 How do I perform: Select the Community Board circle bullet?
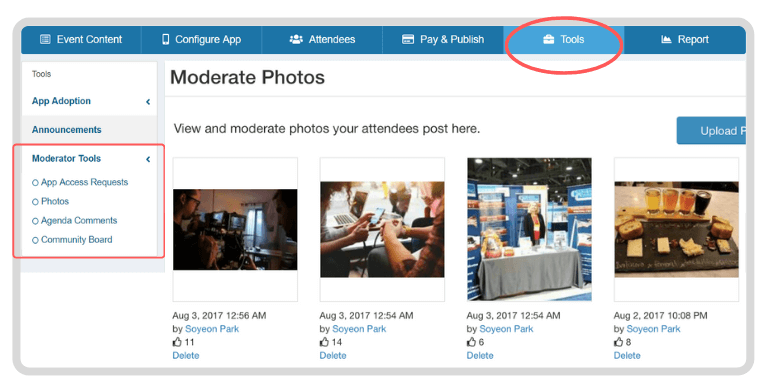point(35,240)
